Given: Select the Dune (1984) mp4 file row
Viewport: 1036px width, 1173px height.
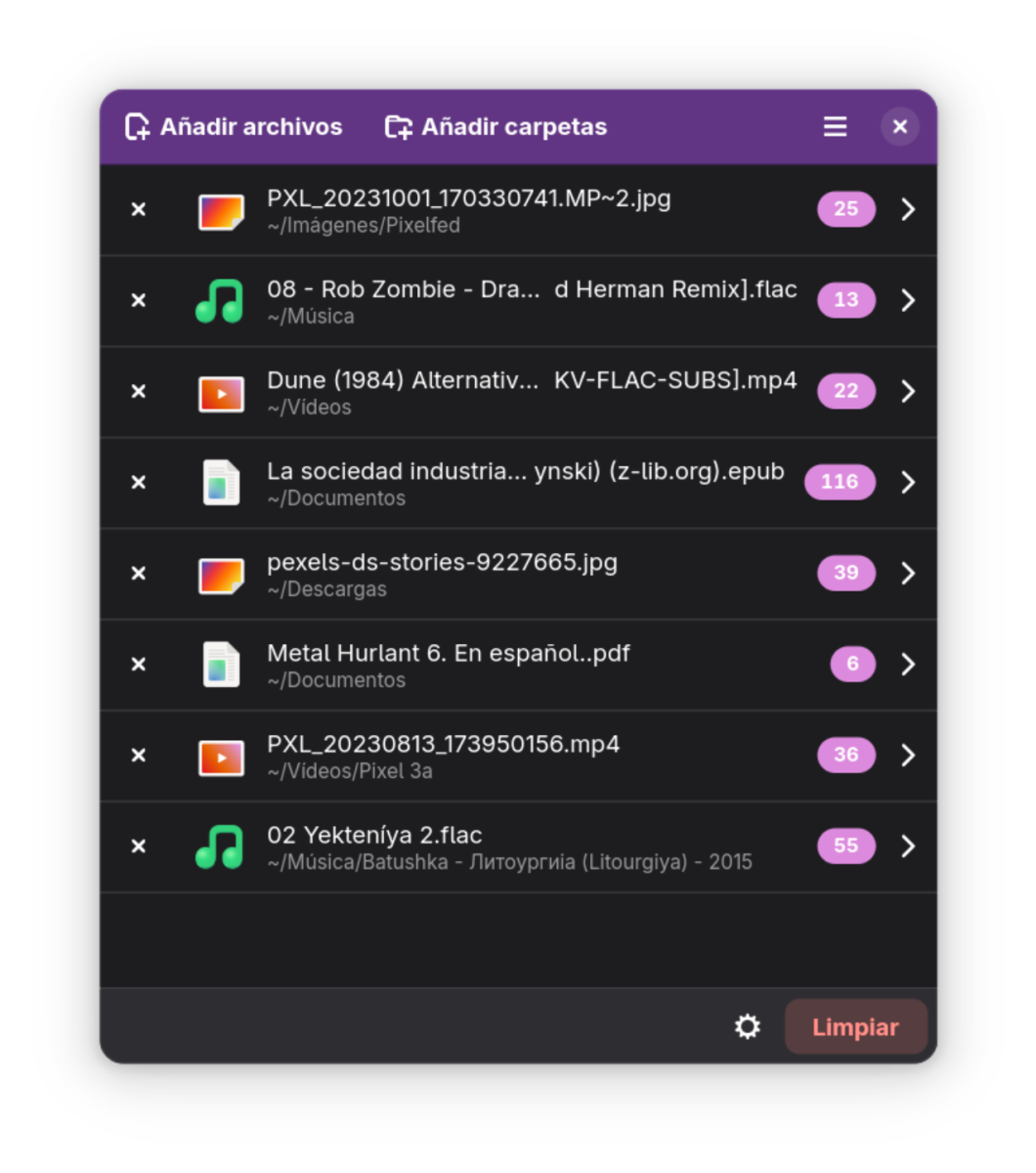Looking at the screenshot, I should [x=532, y=391].
